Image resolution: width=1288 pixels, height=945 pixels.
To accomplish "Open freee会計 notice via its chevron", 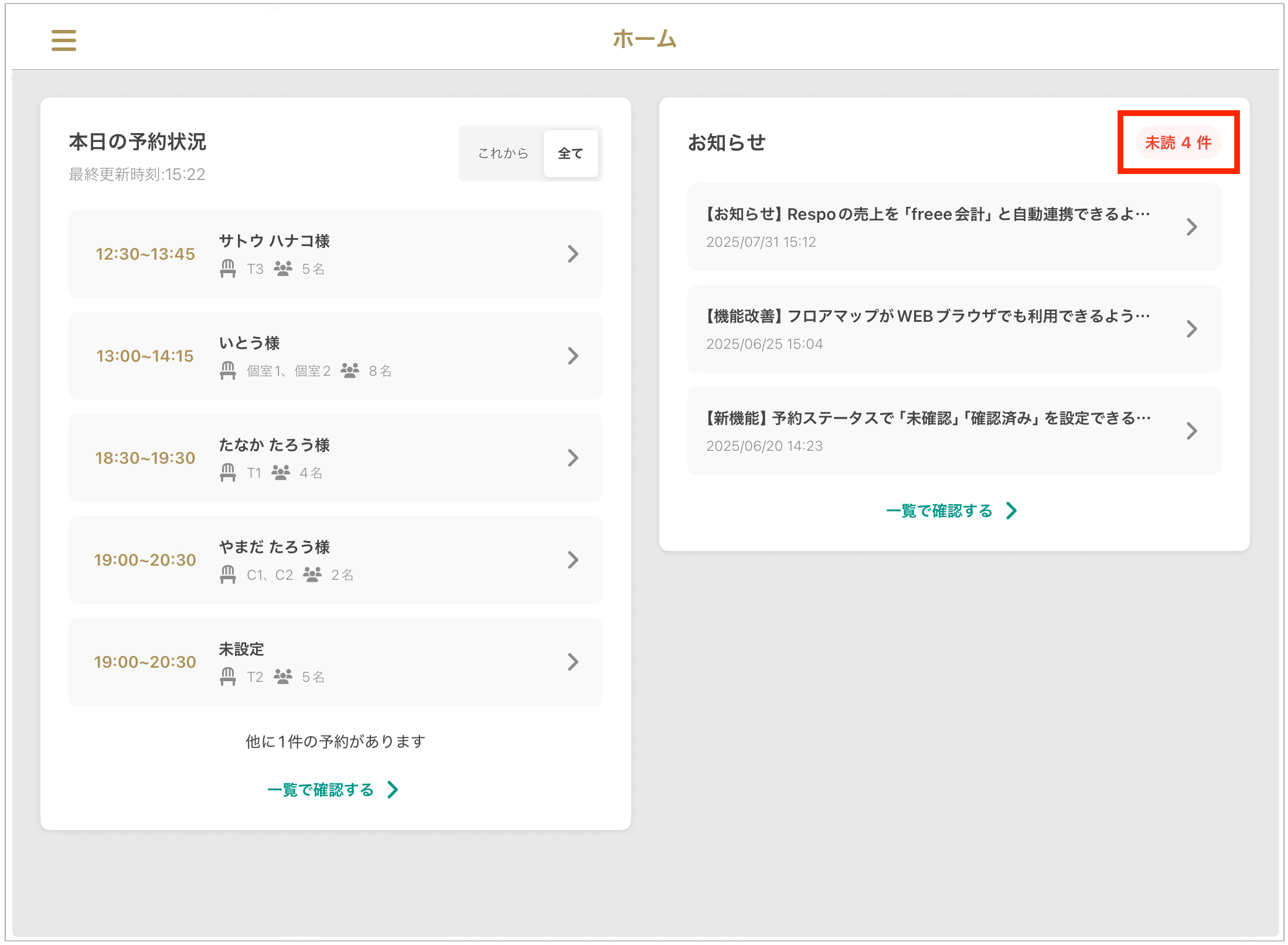I will coord(1191,227).
